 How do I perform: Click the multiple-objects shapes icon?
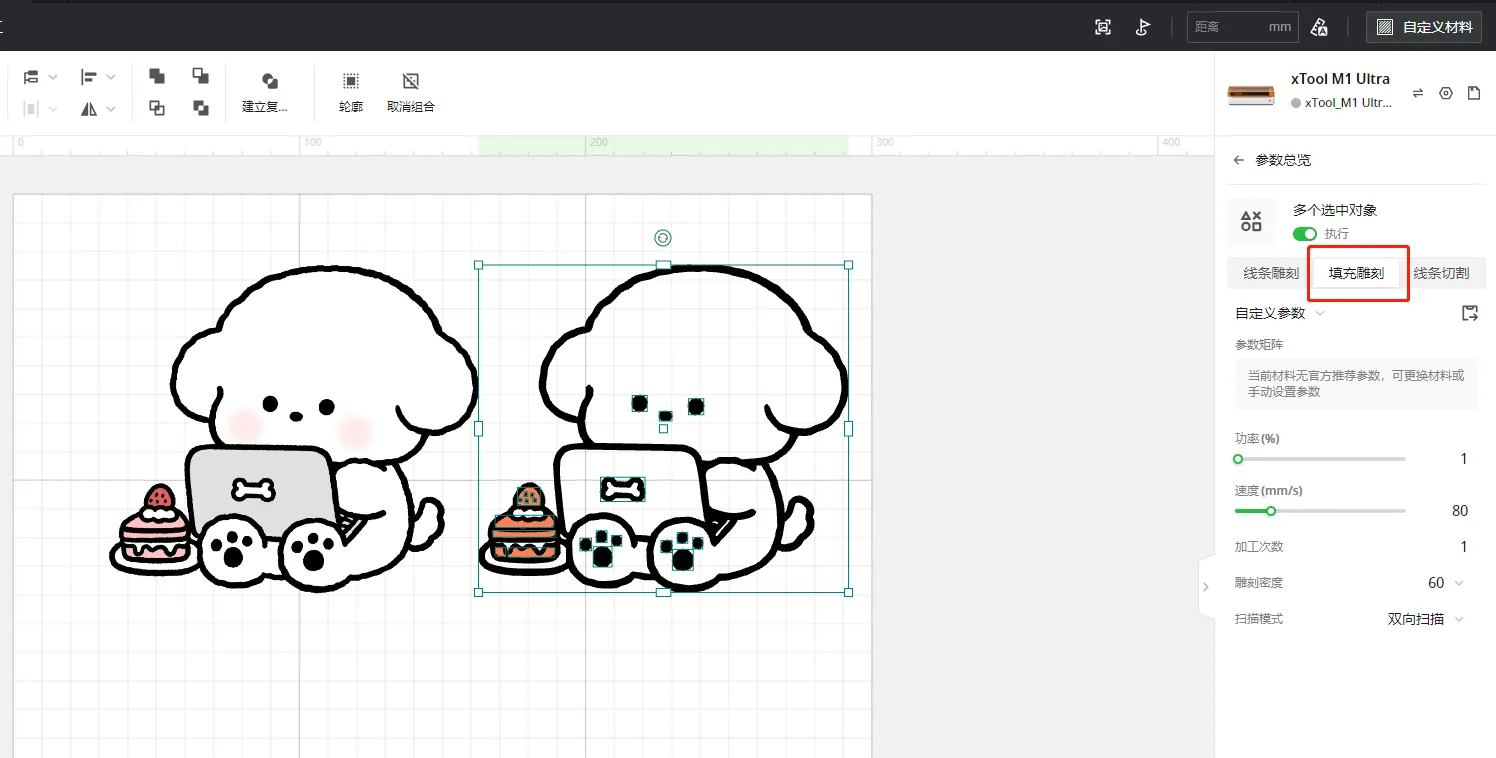pos(1251,221)
